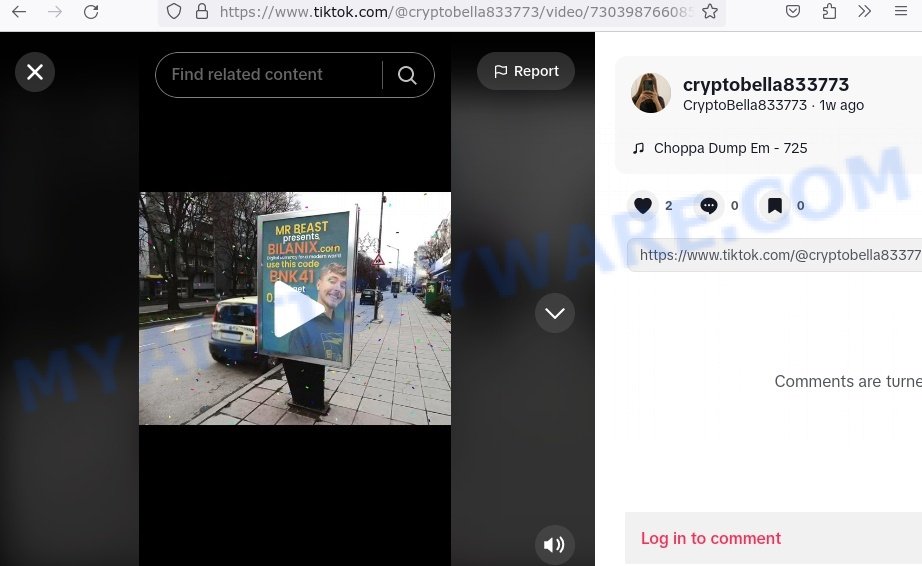922x566 pixels.
Task: Click the music note icon
Action: [638, 148]
